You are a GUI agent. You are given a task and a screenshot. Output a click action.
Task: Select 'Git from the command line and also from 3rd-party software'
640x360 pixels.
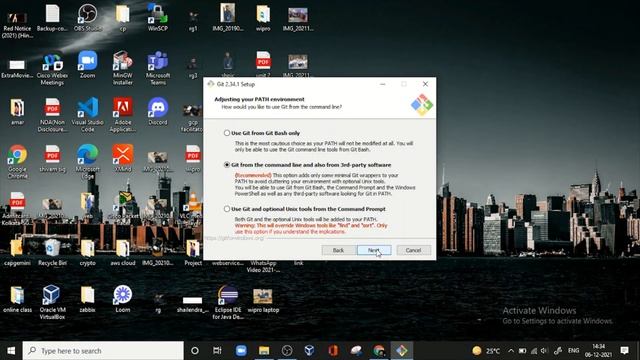(227, 165)
